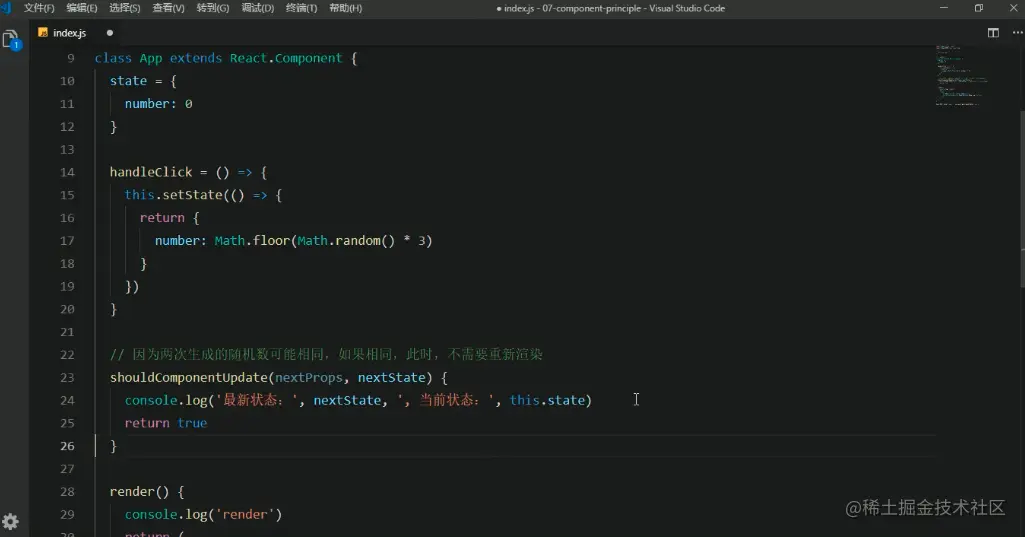Click 'return' keyword on line 16
This screenshot has width=1025, height=537.
click(162, 218)
